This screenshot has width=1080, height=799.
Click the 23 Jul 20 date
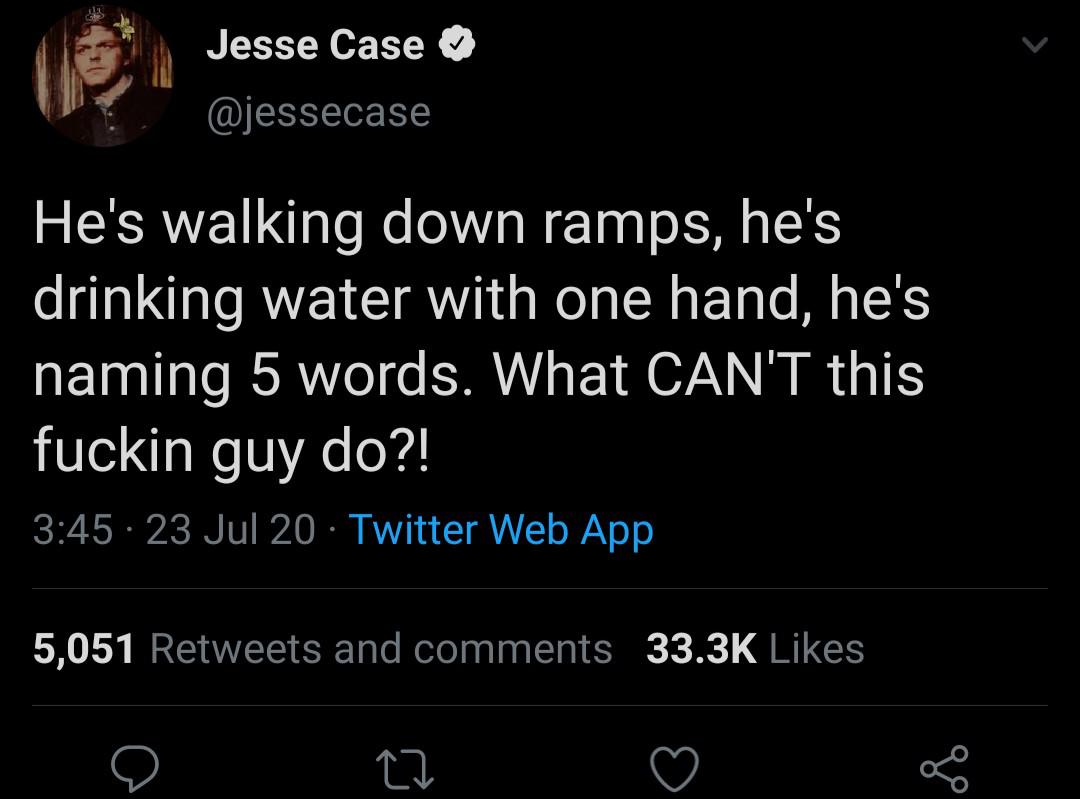(230, 529)
